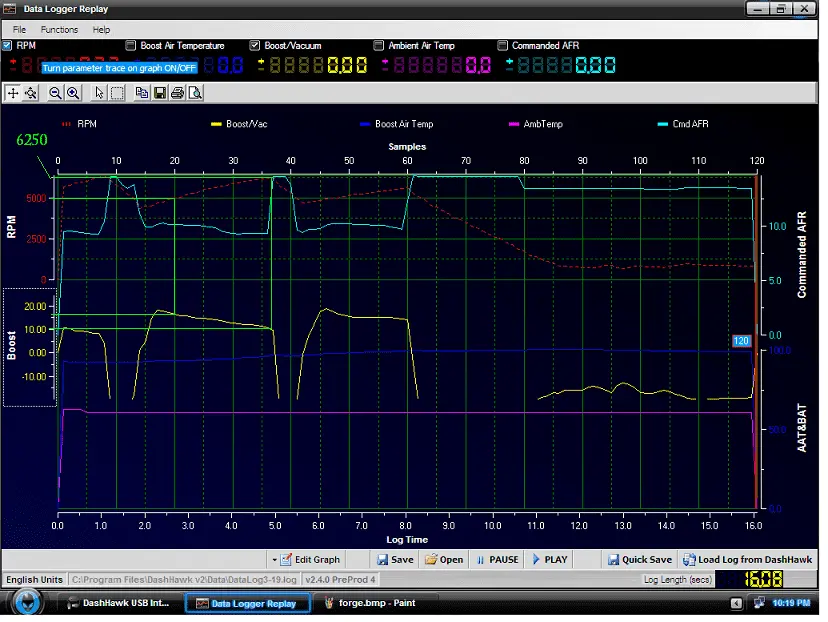The image size is (828, 622).
Task: Copy graph using the copy icon
Action: click(142, 93)
